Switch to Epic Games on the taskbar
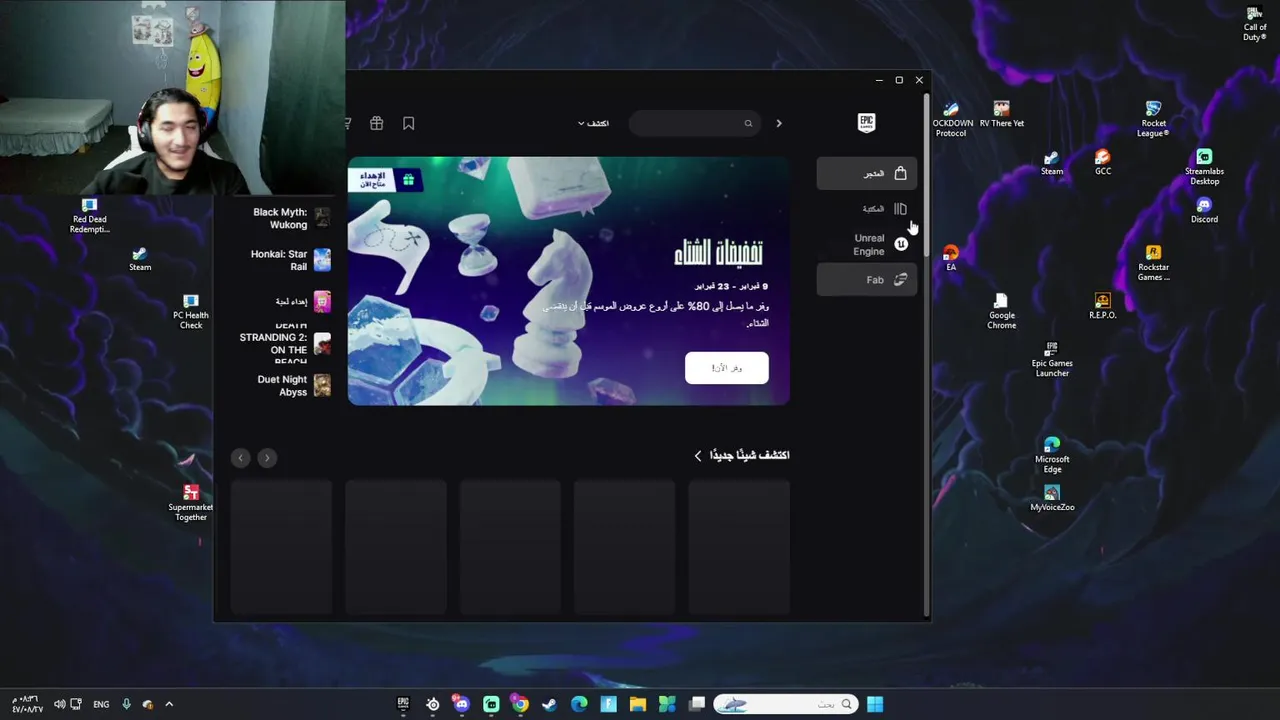 (403, 704)
